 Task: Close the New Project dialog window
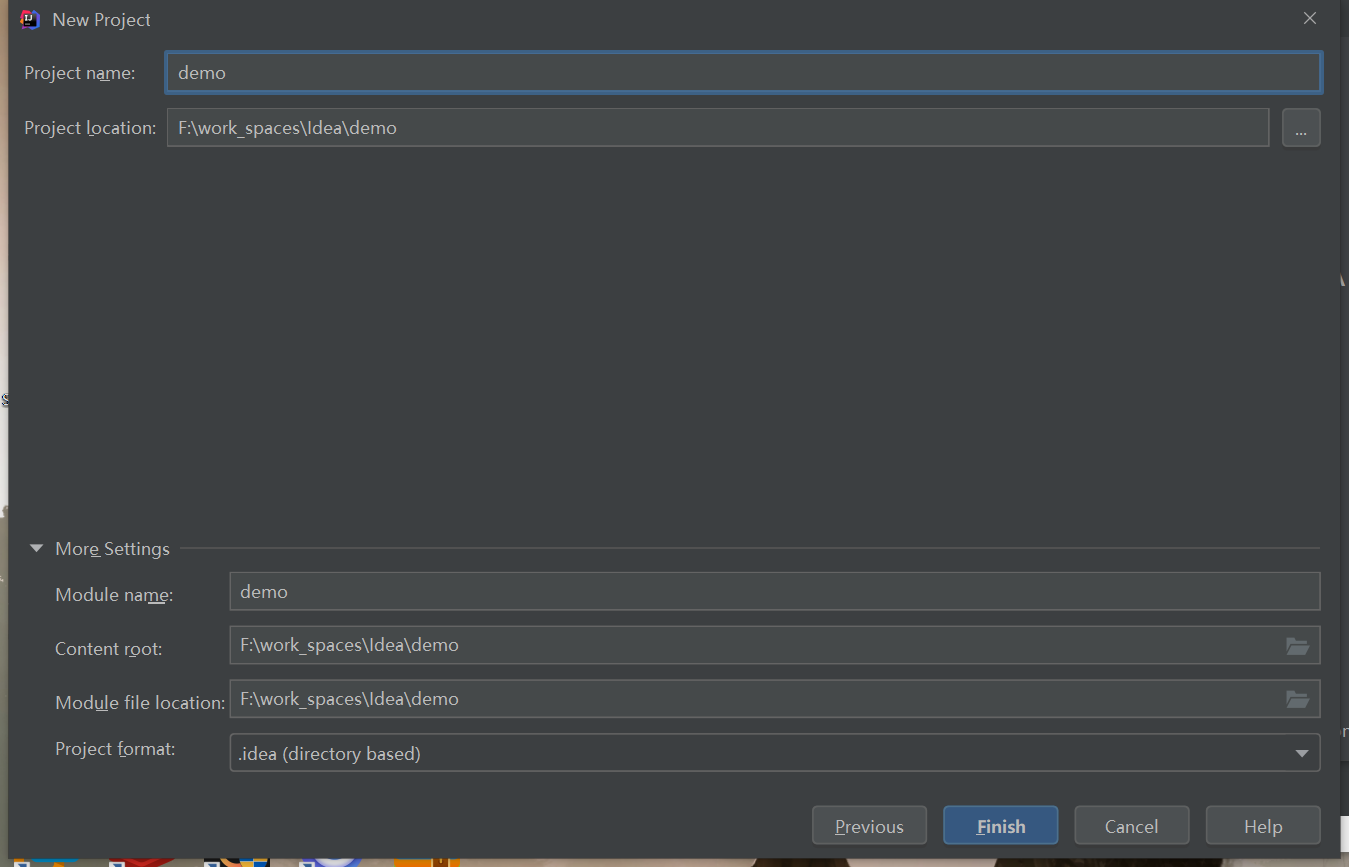1310,19
